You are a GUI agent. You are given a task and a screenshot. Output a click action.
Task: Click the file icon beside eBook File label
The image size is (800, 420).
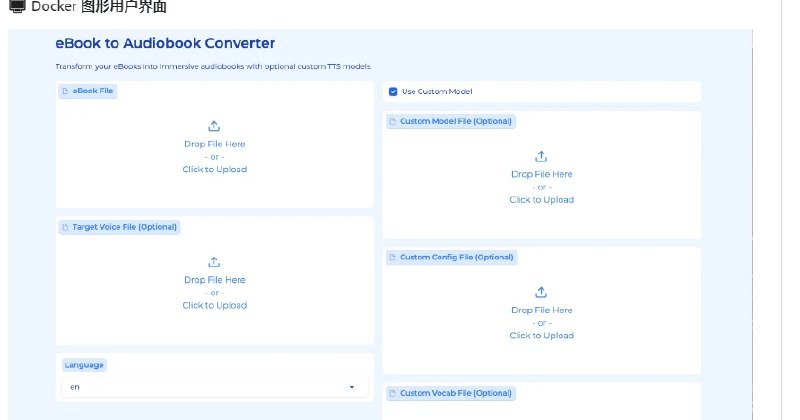pos(66,91)
